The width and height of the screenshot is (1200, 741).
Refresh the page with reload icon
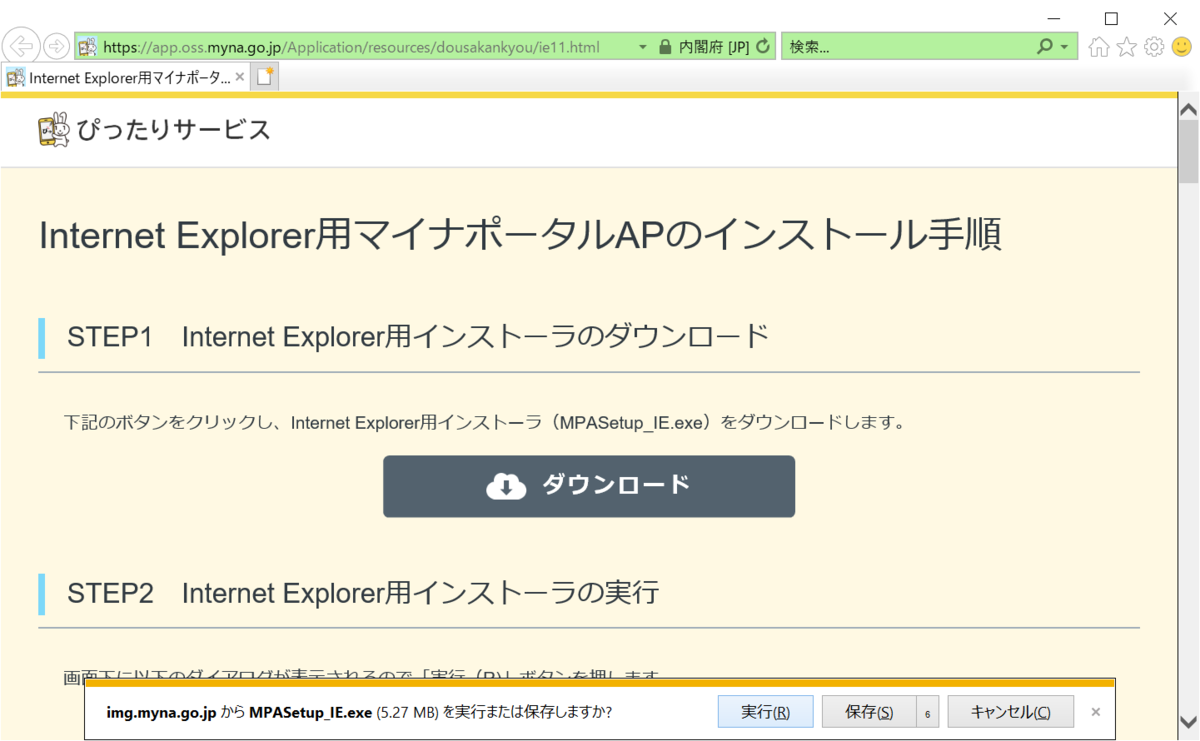(x=763, y=47)
